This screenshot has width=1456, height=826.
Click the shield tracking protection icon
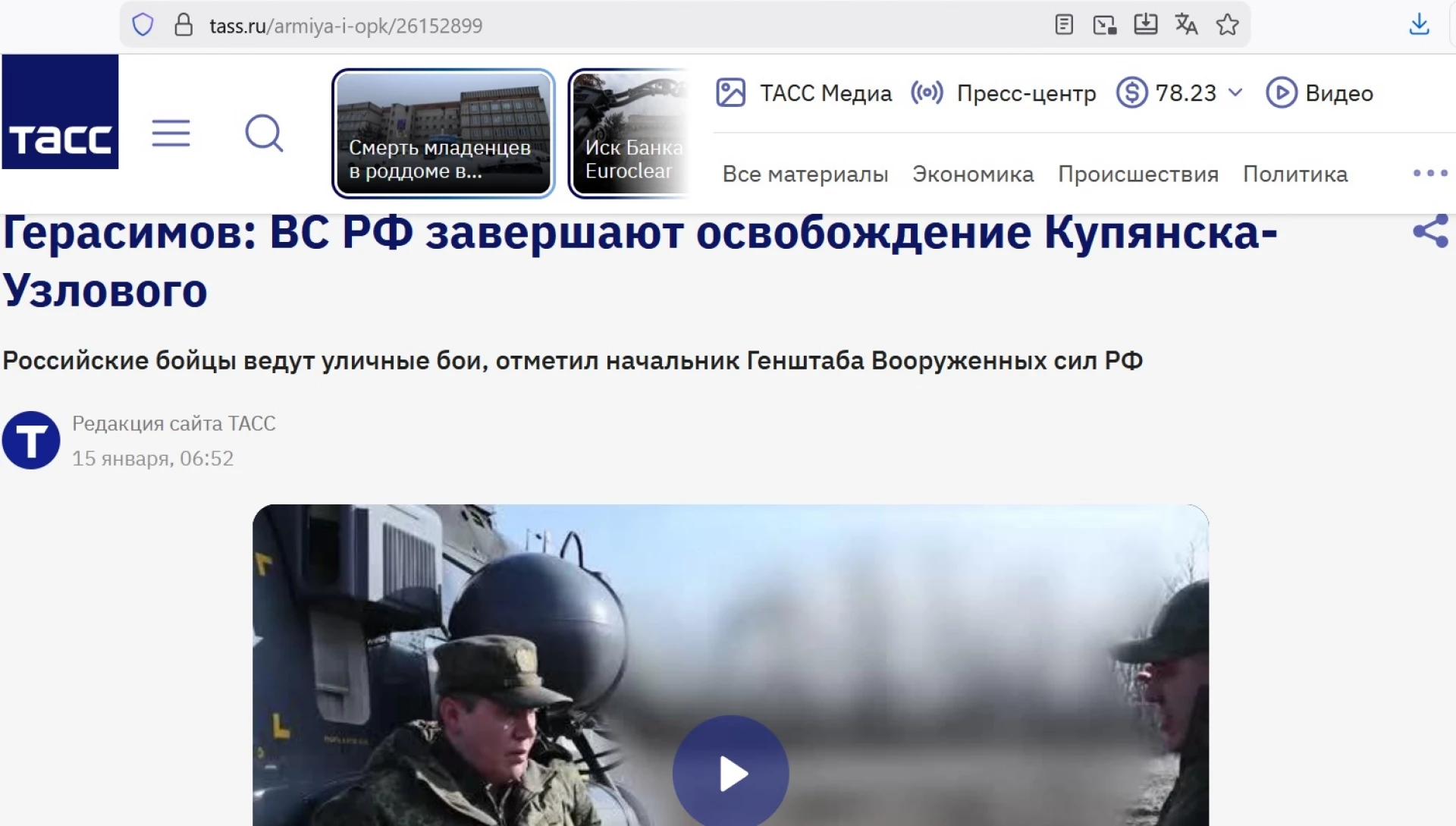click(143, 25)
